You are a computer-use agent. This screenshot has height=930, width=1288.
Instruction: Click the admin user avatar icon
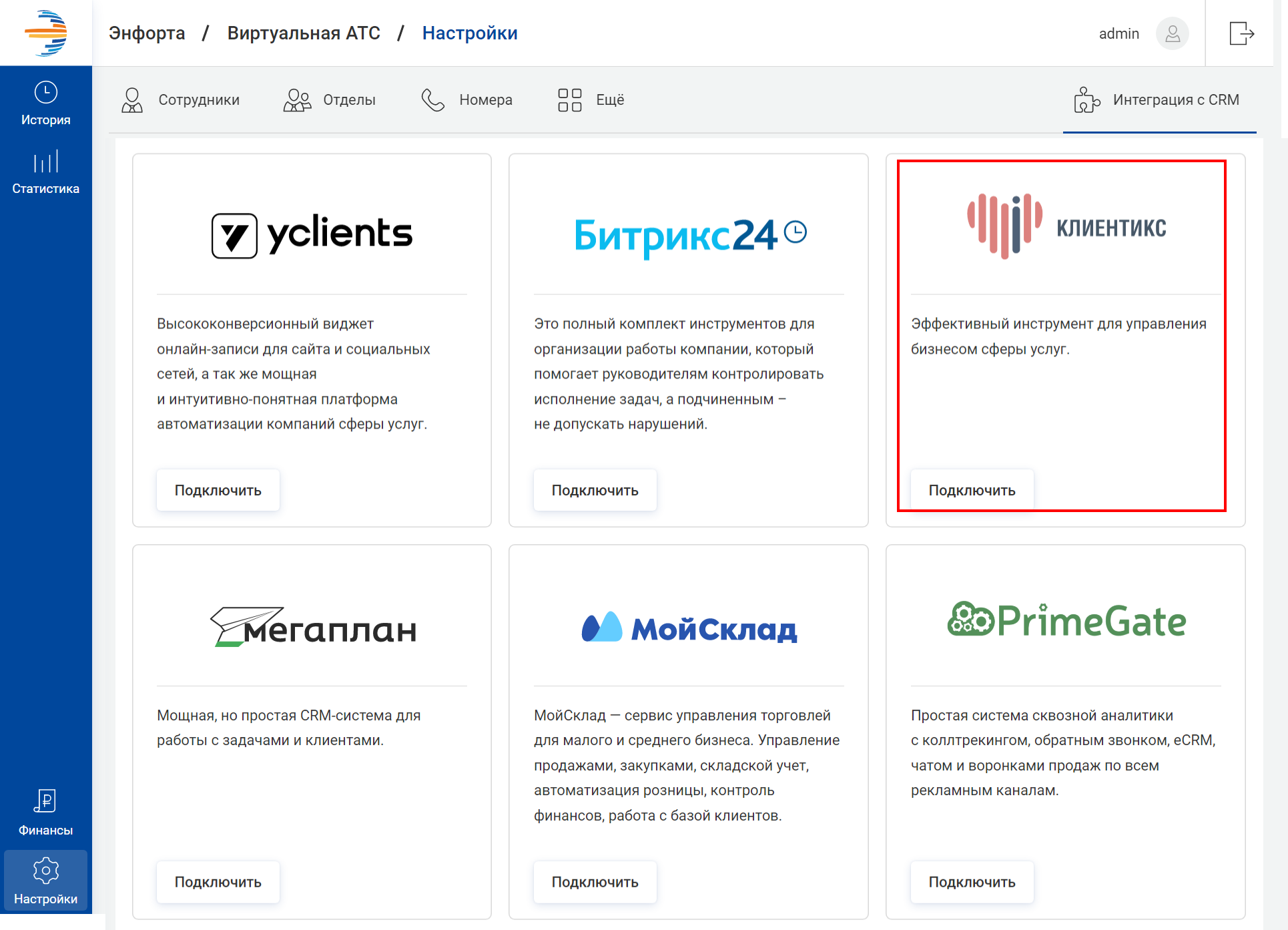click(x=1173, y=33)
